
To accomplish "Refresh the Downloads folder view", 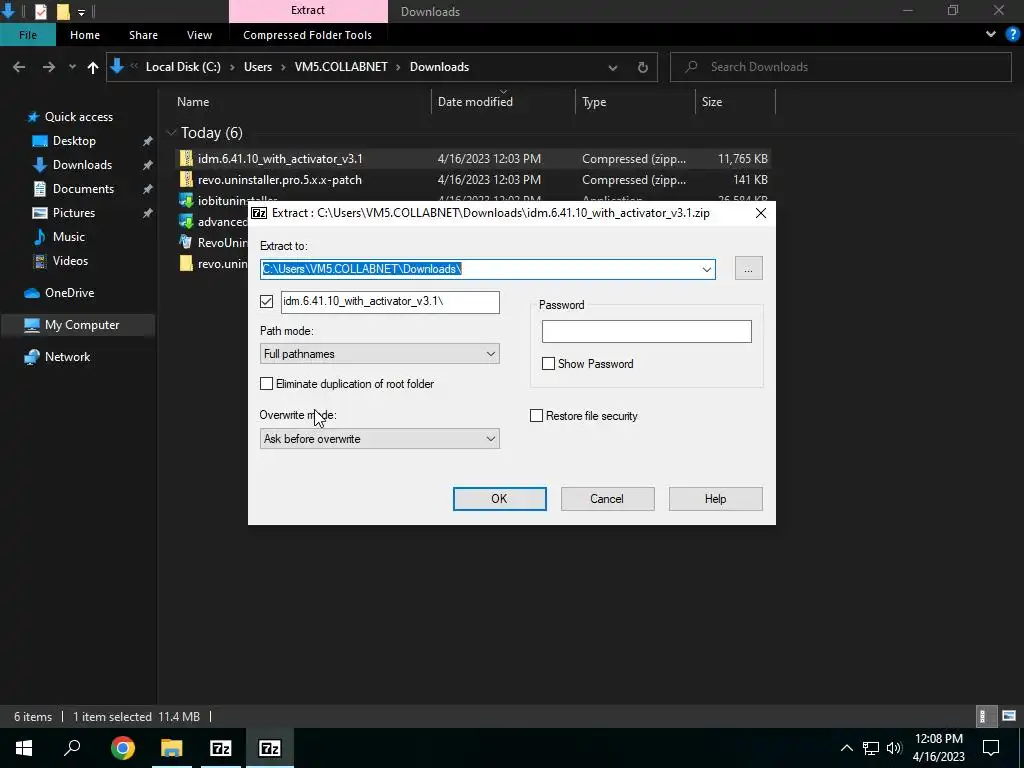I will pos(643,67).
